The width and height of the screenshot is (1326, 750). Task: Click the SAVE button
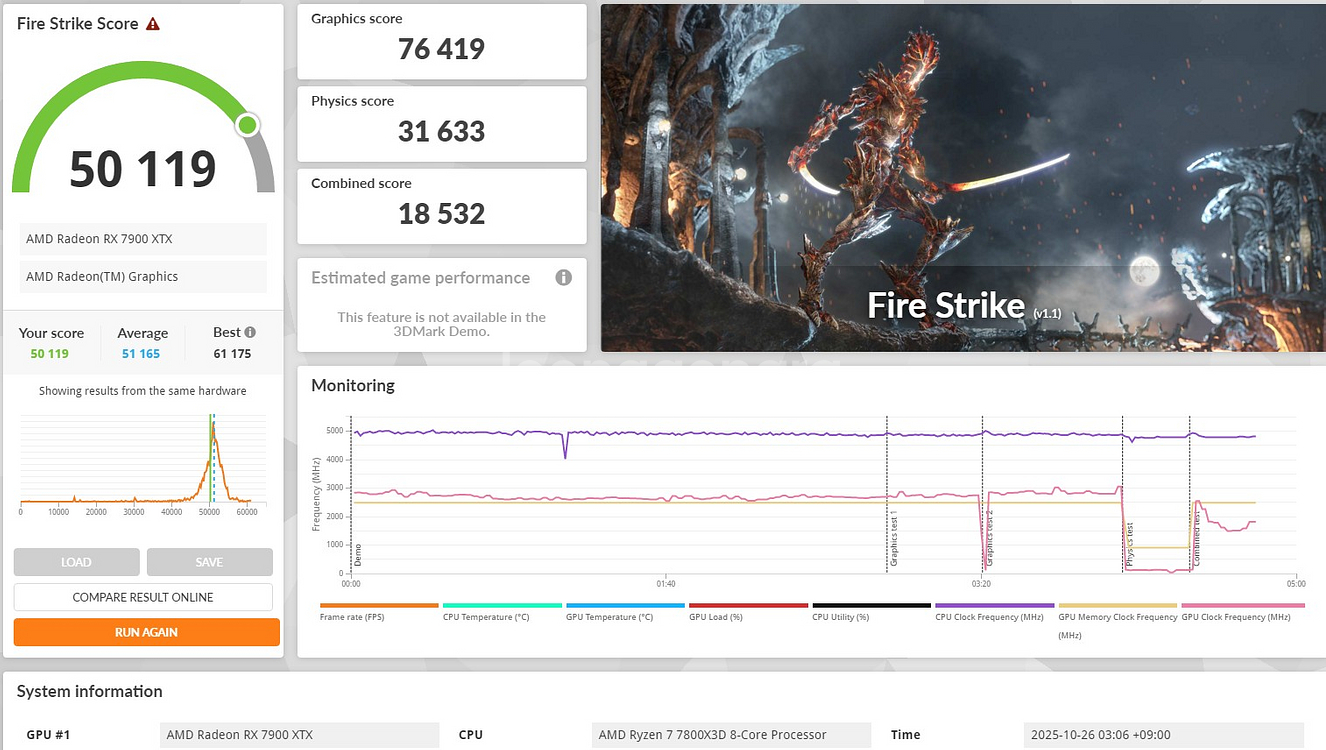pyautogui.click(x=209, y=562)
